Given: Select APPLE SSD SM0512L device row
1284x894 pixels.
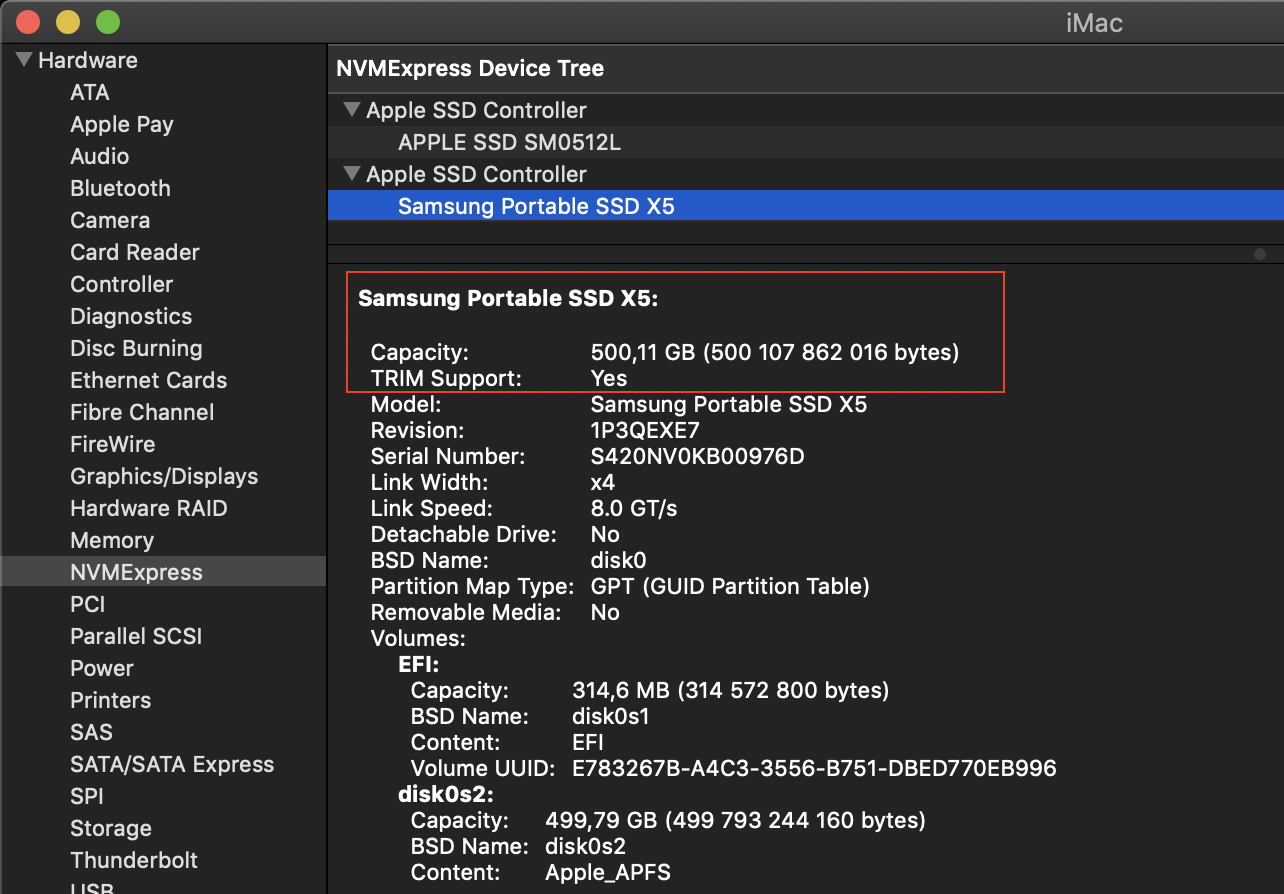Looking at the screenshot, I should tap(806, 142).
